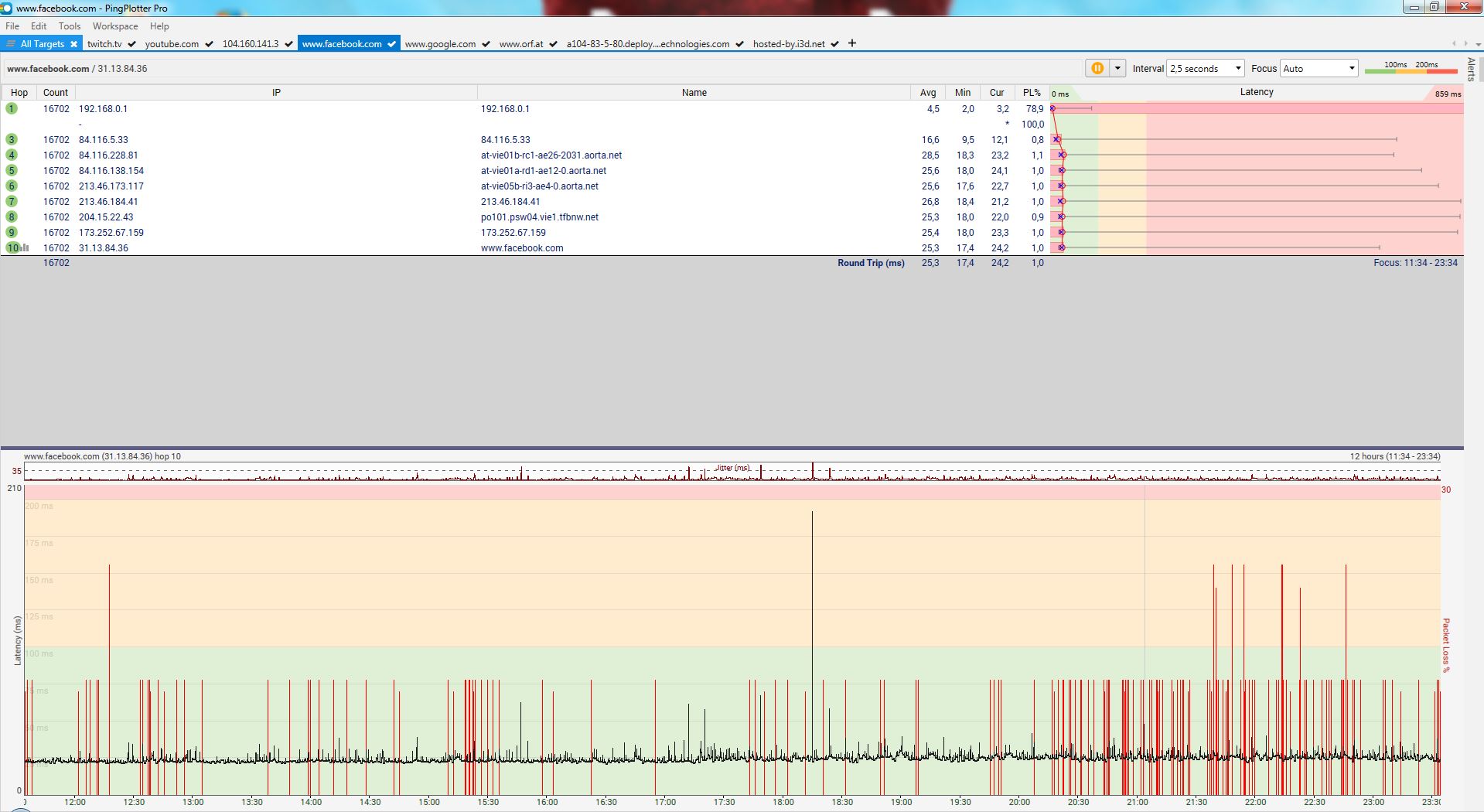Image resolution: width=1484 pixels, height=812 pixels.
Task: Expand the arrow next to pause button
Action: pyautogui.click(x=1117, y=68)
